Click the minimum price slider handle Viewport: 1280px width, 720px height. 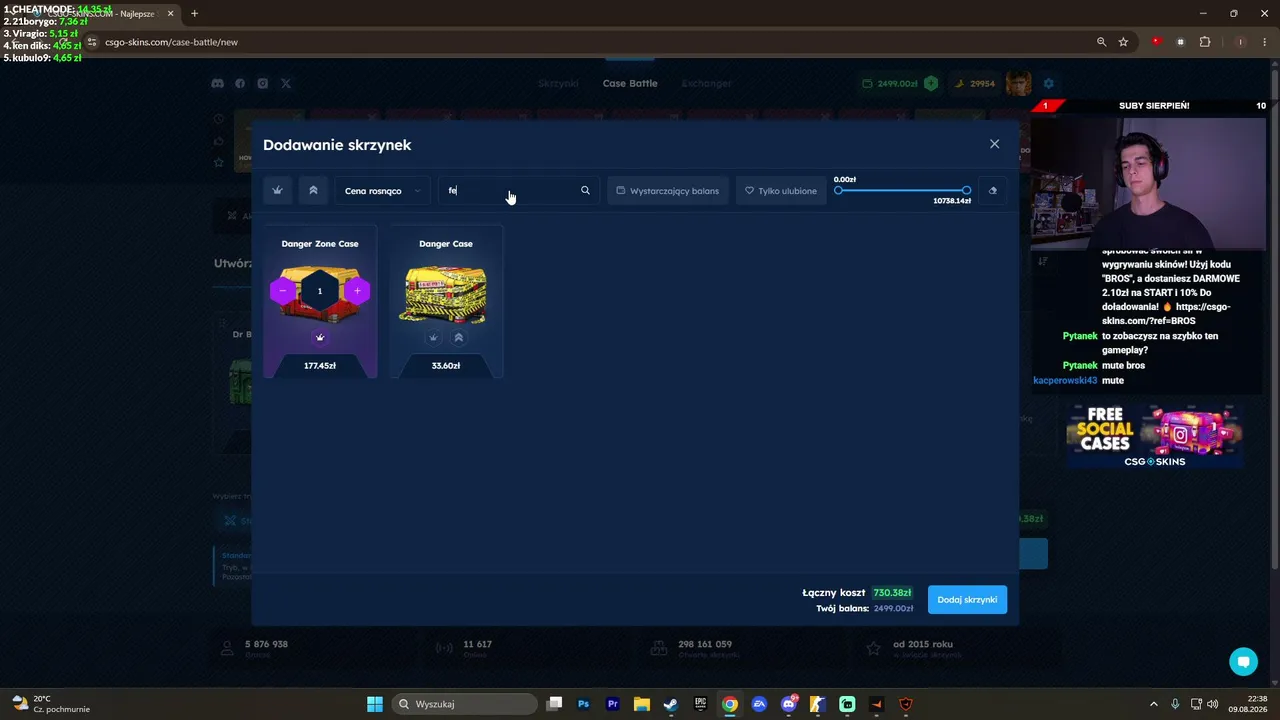pos(838,190)
